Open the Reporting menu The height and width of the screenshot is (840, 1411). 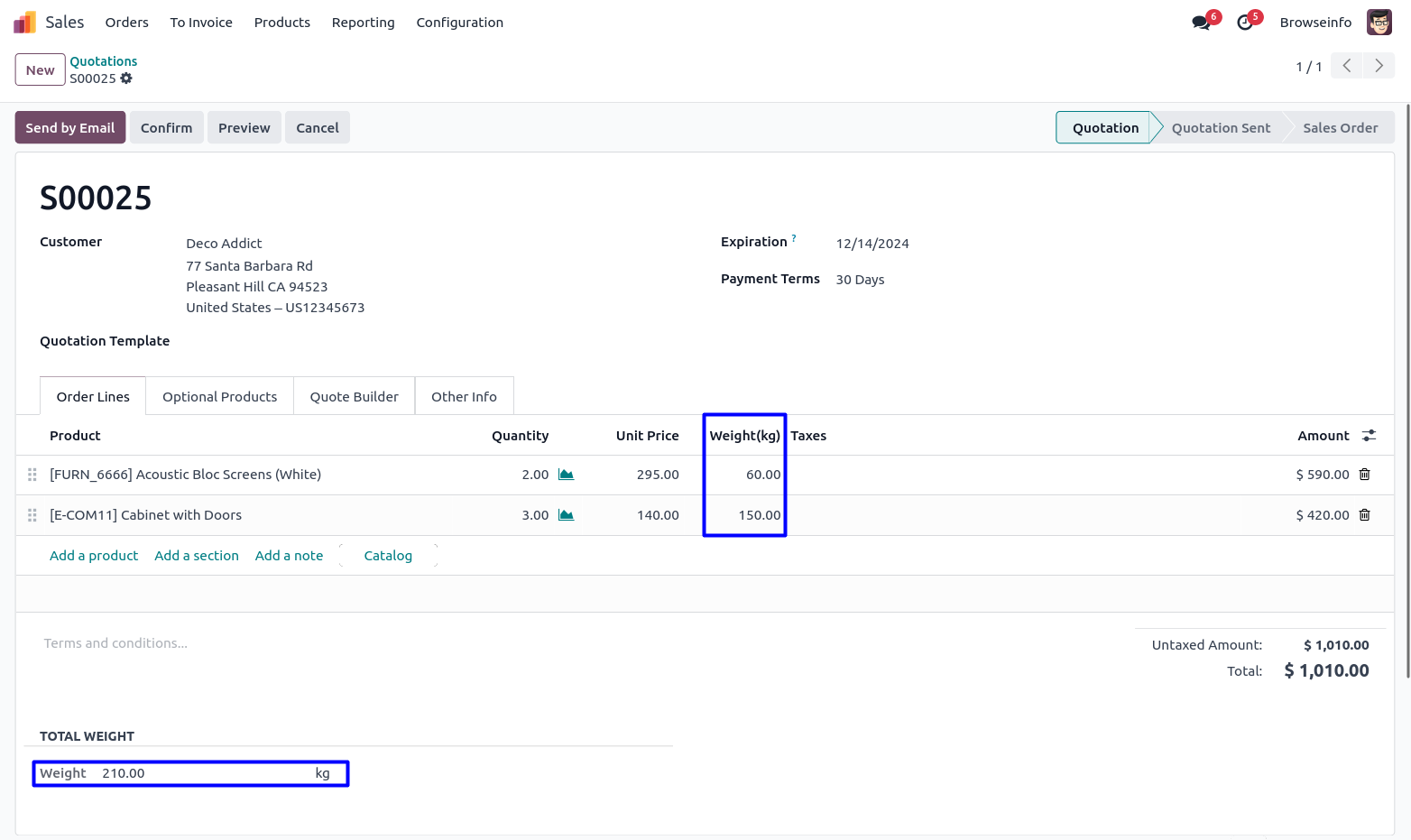pos(363,23)
